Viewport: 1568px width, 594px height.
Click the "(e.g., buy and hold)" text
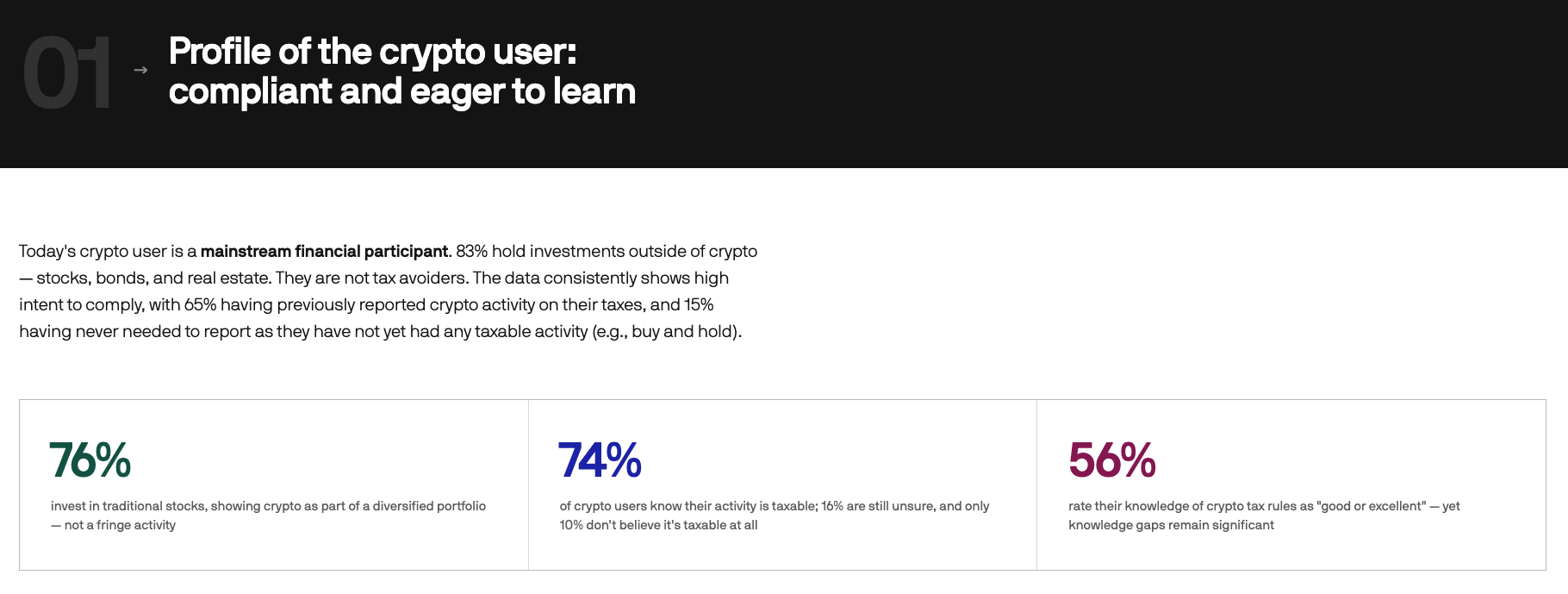(x=666, y=332)
